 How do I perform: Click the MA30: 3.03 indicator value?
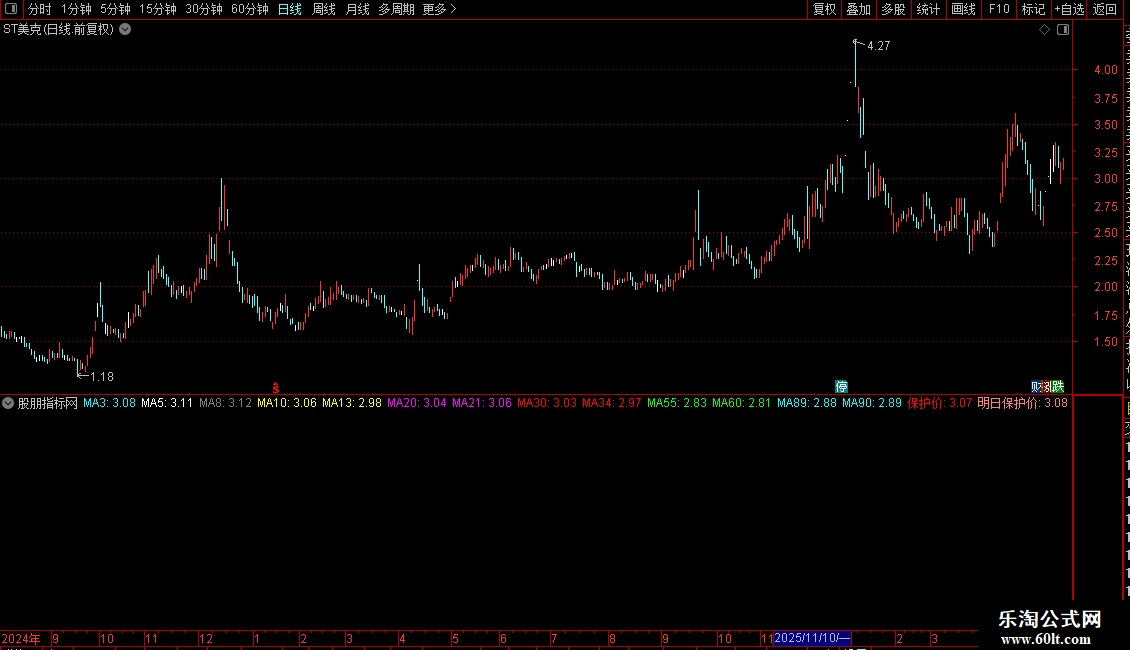(x=547, y=403)
